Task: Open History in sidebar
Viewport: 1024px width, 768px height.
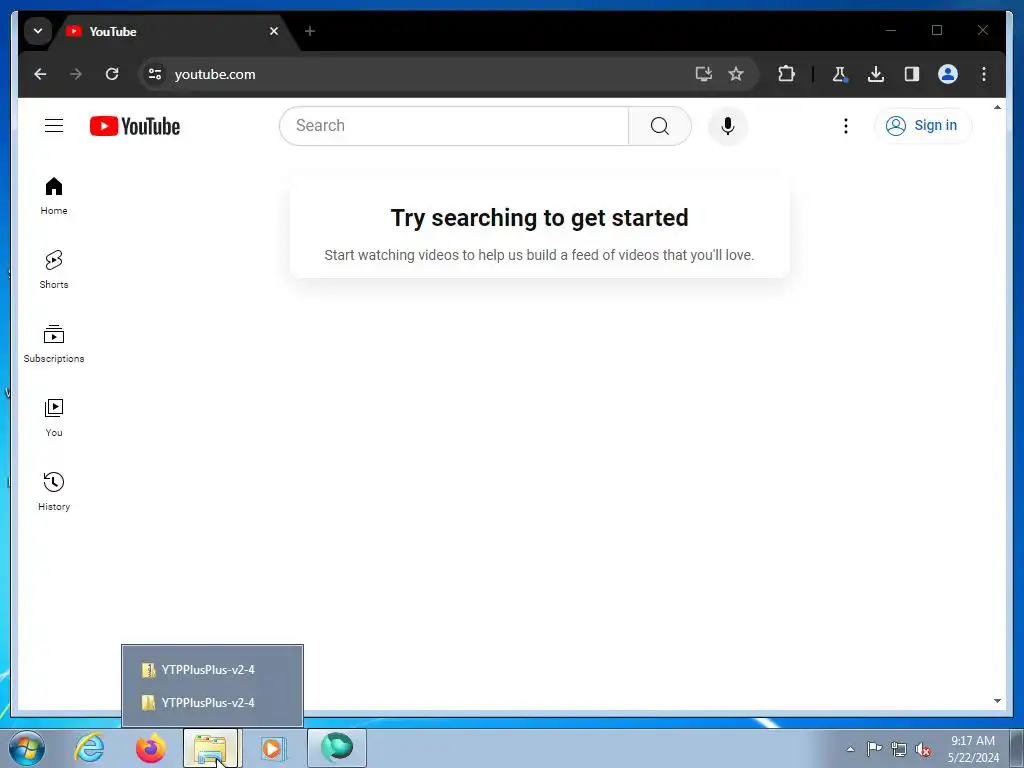Action: pos(54,492)
